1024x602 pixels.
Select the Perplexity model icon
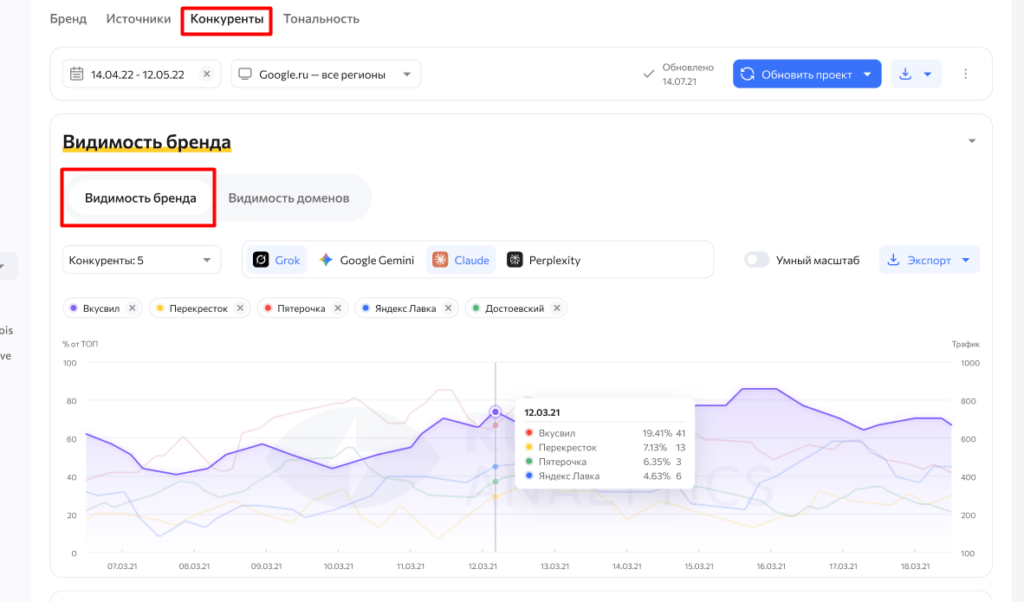tap(515, 260)
